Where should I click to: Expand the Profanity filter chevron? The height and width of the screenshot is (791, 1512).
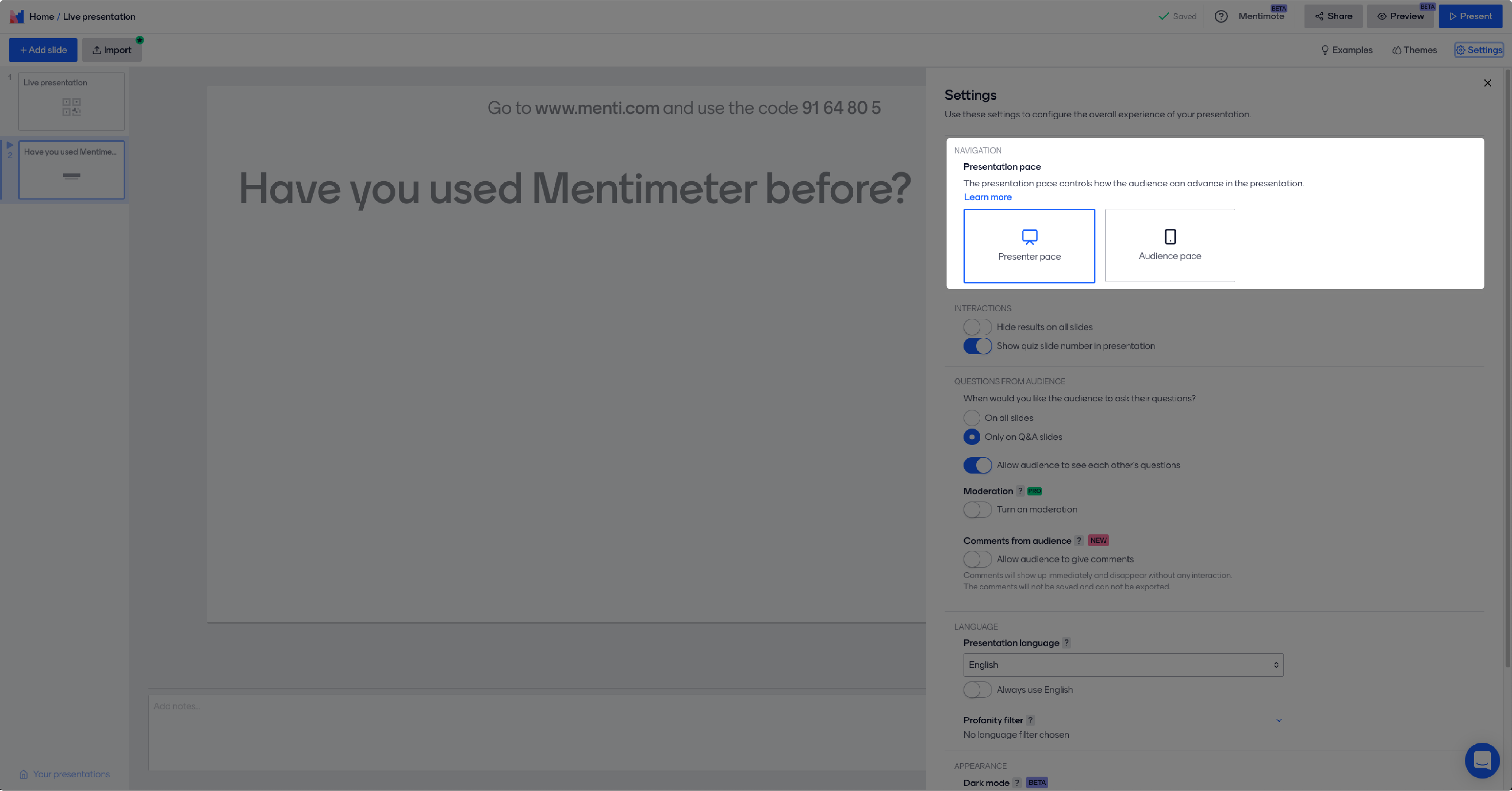click(1279, 720)
